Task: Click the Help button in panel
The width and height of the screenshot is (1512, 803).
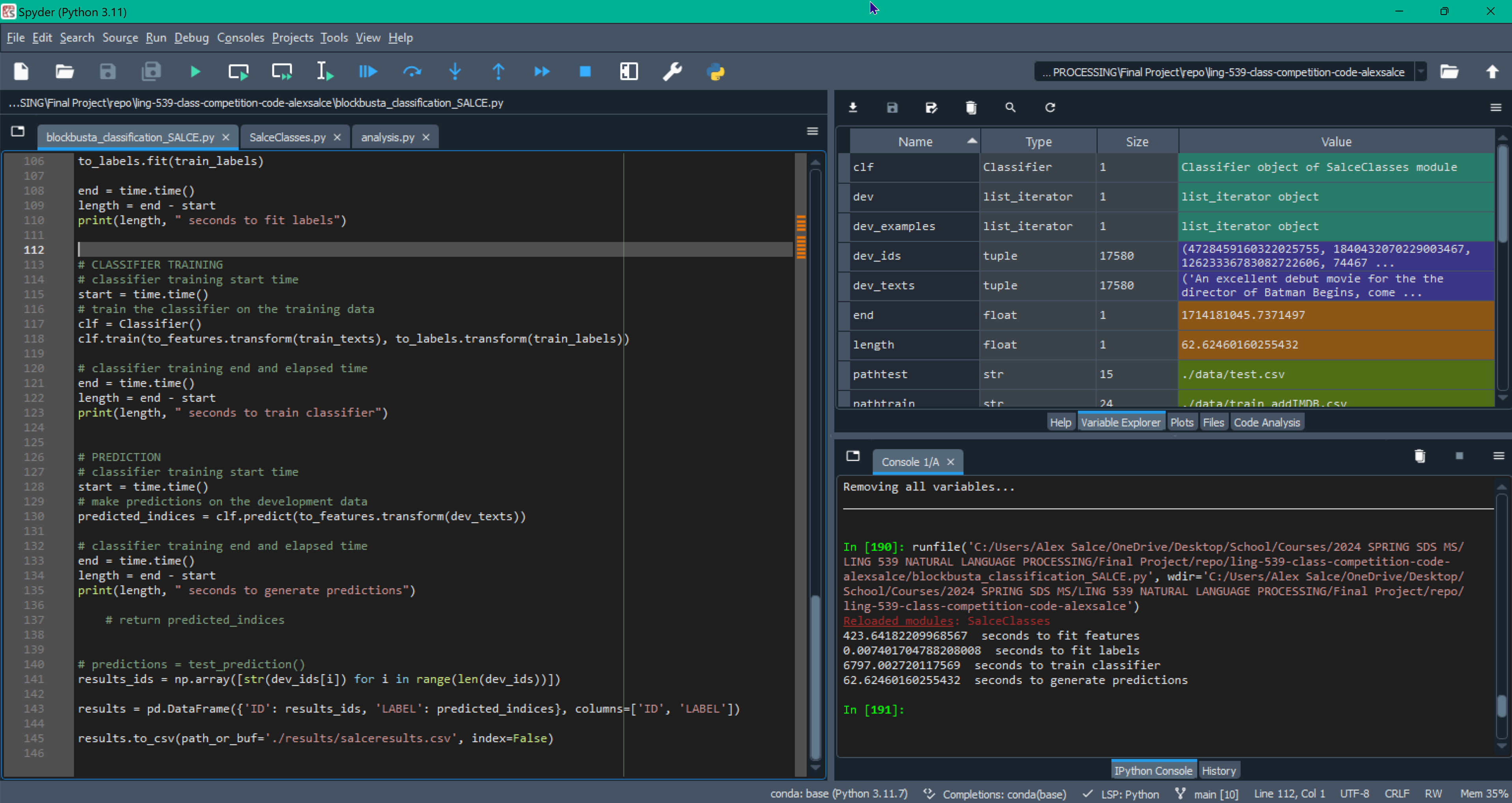Action: 1060,422
